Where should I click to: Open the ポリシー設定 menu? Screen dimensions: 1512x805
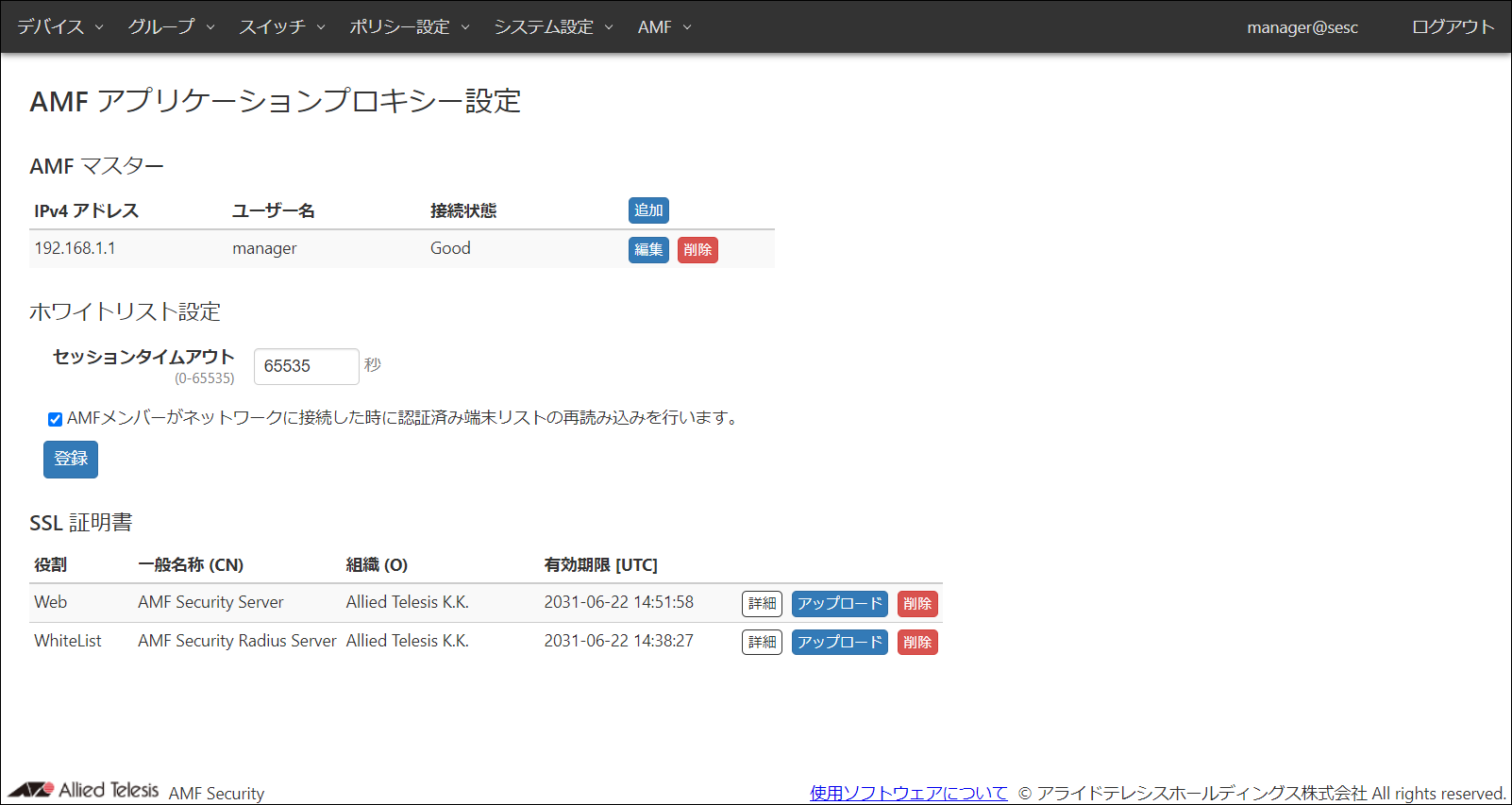[x=409, y=27]
